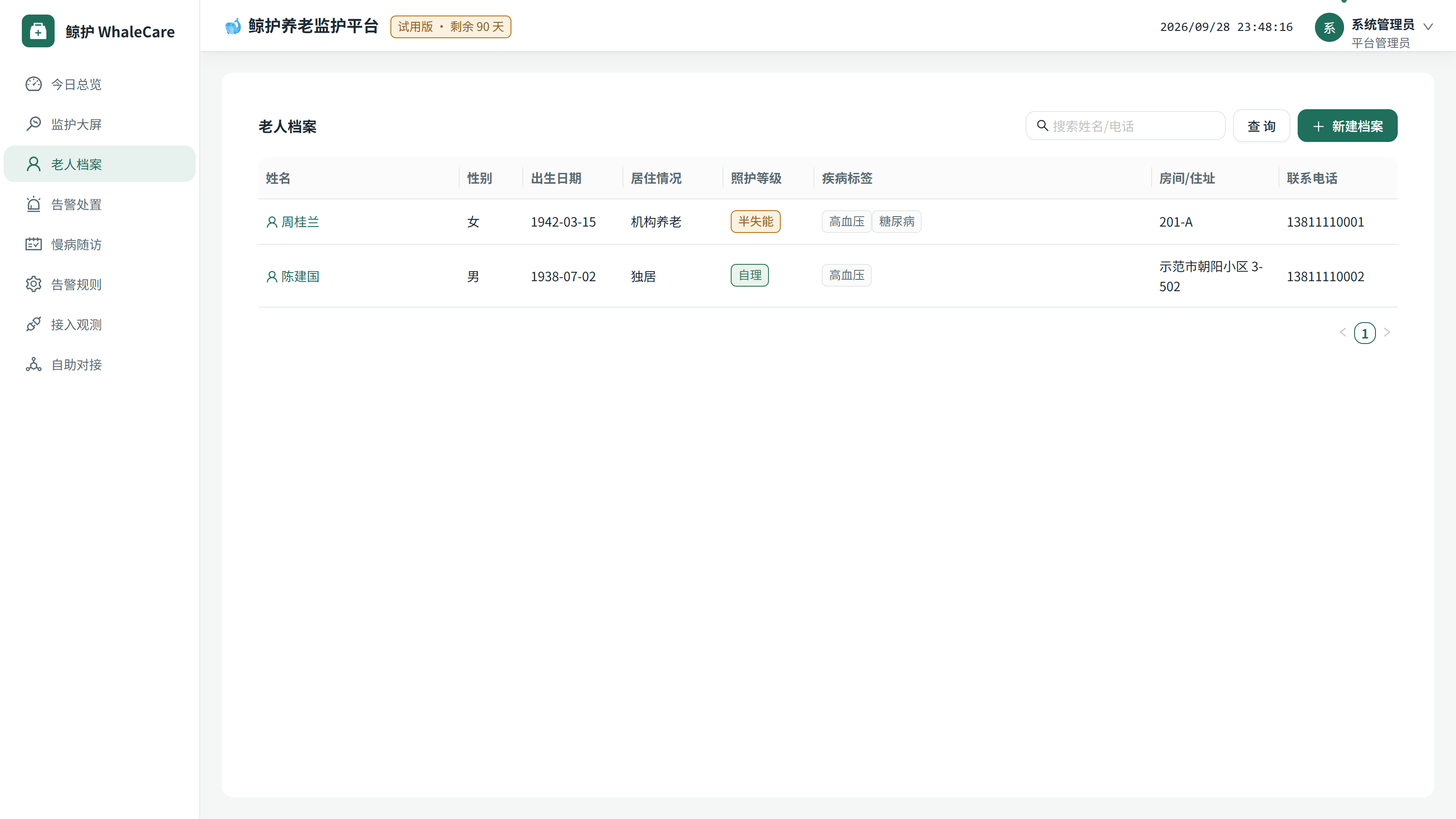Select 告警处置 in the sidebar
The width and height of the screenshot is (1456, 819).
100,205
